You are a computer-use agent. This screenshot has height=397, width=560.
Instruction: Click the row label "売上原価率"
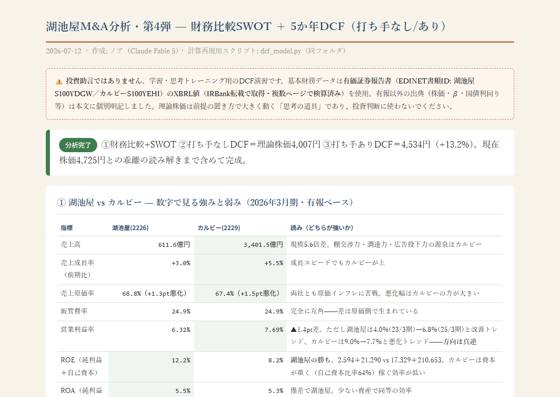click(x=78, y=293)
